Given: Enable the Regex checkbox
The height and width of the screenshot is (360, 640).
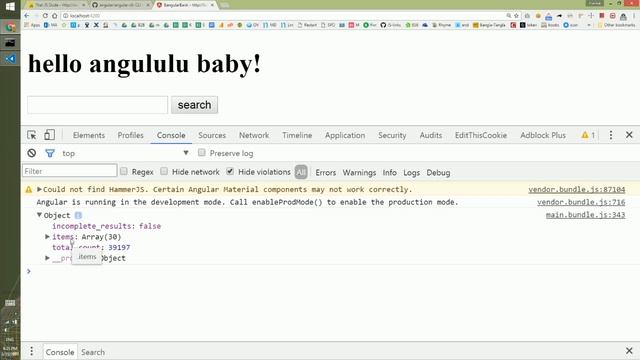Looking at the screenshot, I should pyautogui.click(x=124, y=171).
